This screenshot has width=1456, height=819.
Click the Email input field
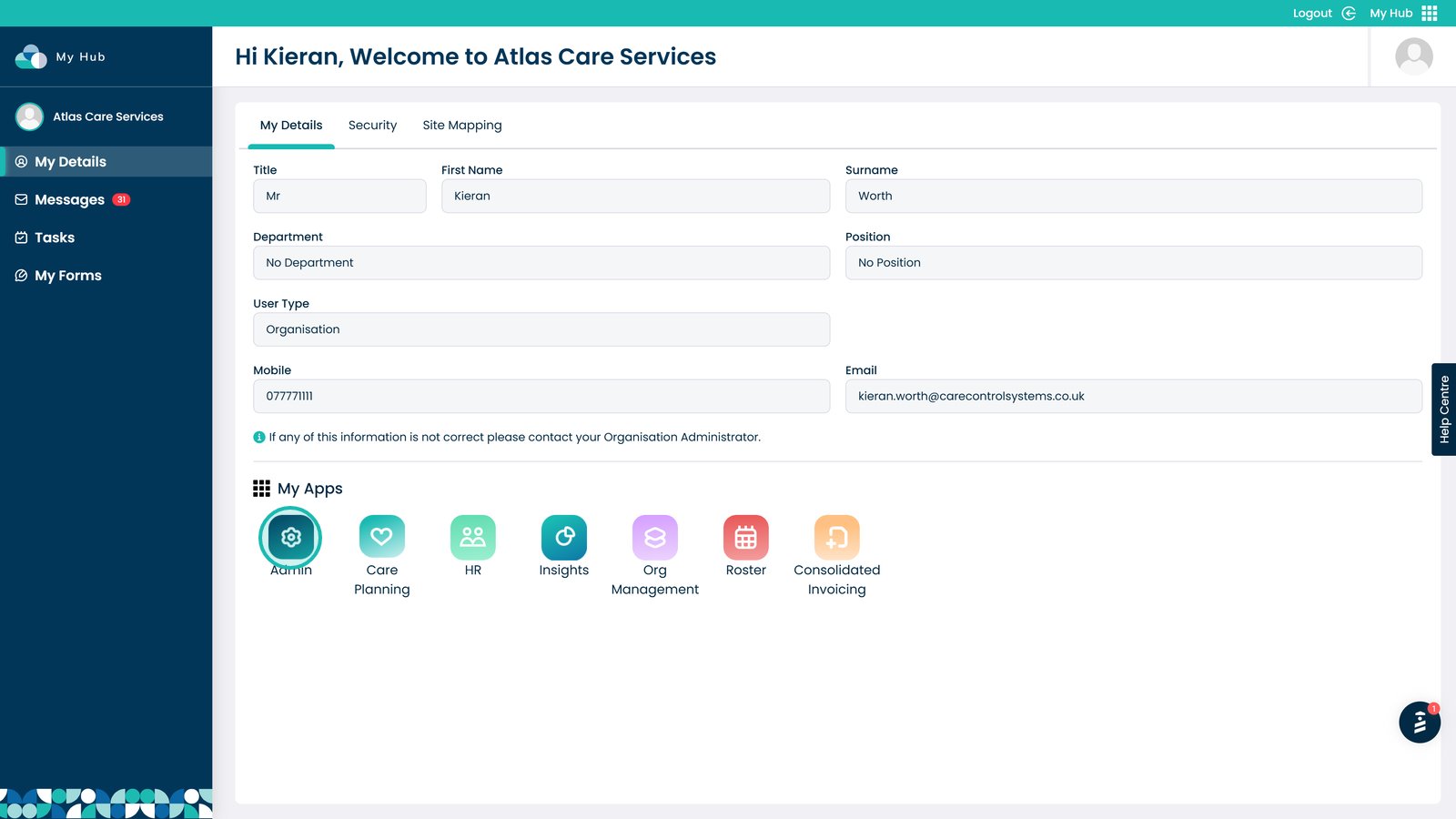(1133, 397)
